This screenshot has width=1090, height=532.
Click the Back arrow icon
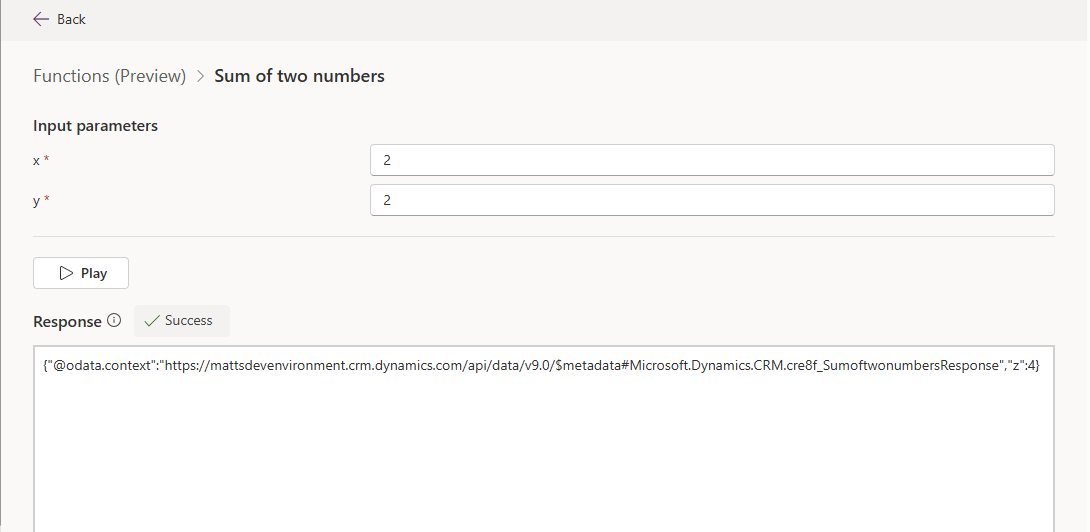pyautogui.click(x=41, y=19)
